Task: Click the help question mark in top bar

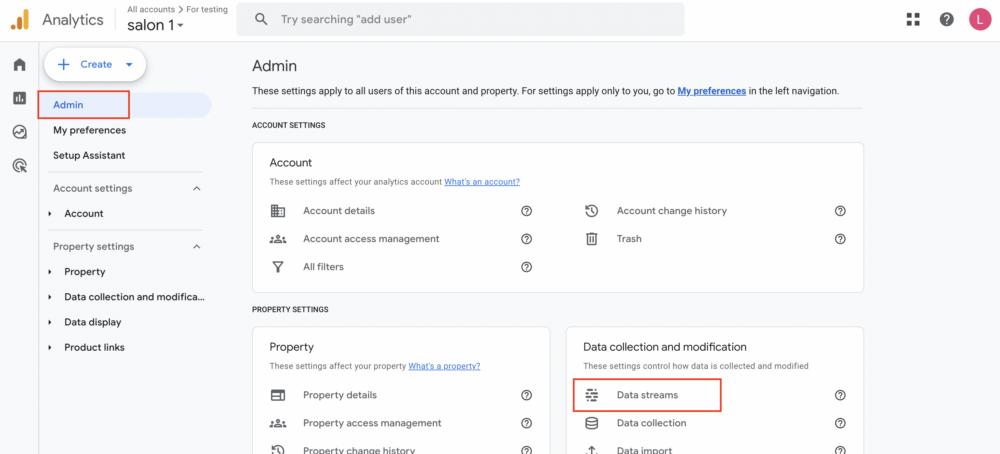Action: [x=946, y=19]
